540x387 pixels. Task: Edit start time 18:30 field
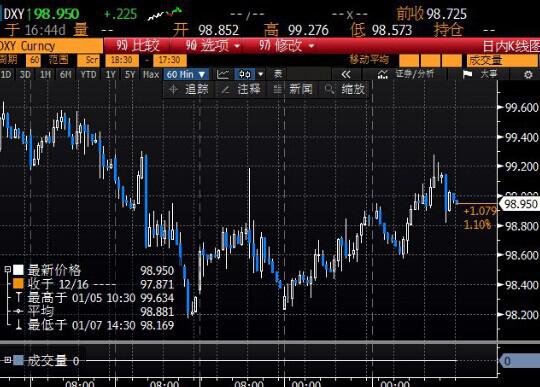(x=122, y=60)
